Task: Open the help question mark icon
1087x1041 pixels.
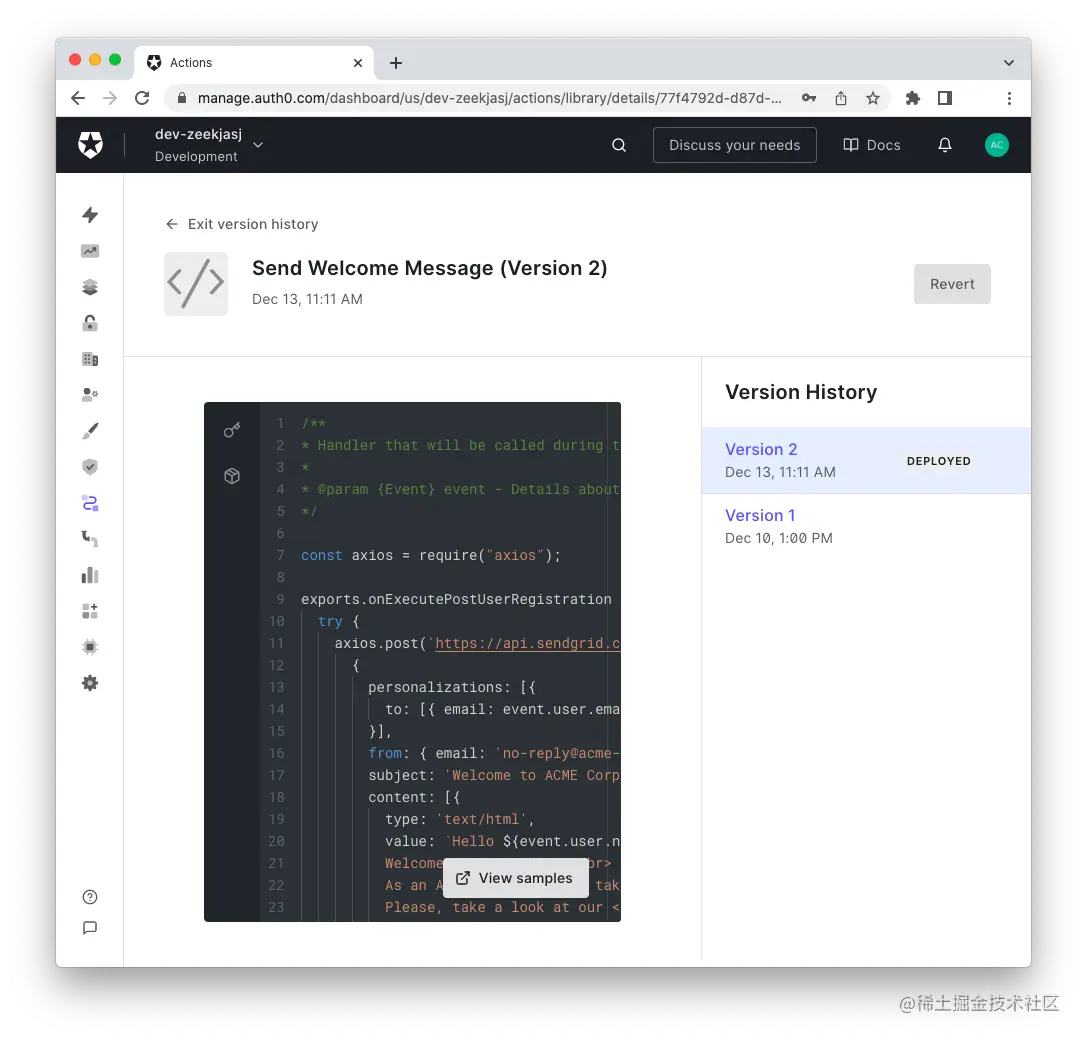Action: 90,897
